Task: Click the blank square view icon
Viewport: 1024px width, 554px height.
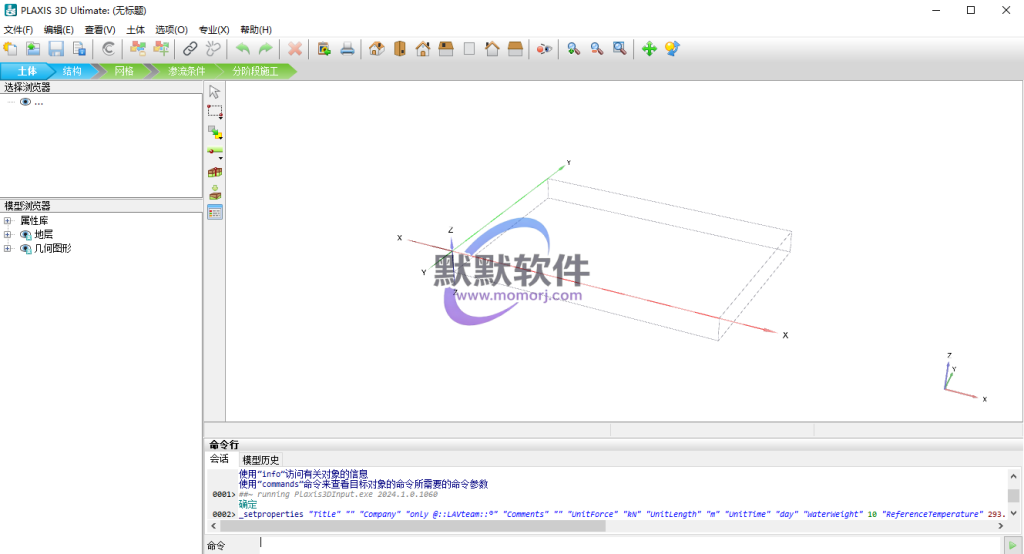Action: tap(469, 48)
